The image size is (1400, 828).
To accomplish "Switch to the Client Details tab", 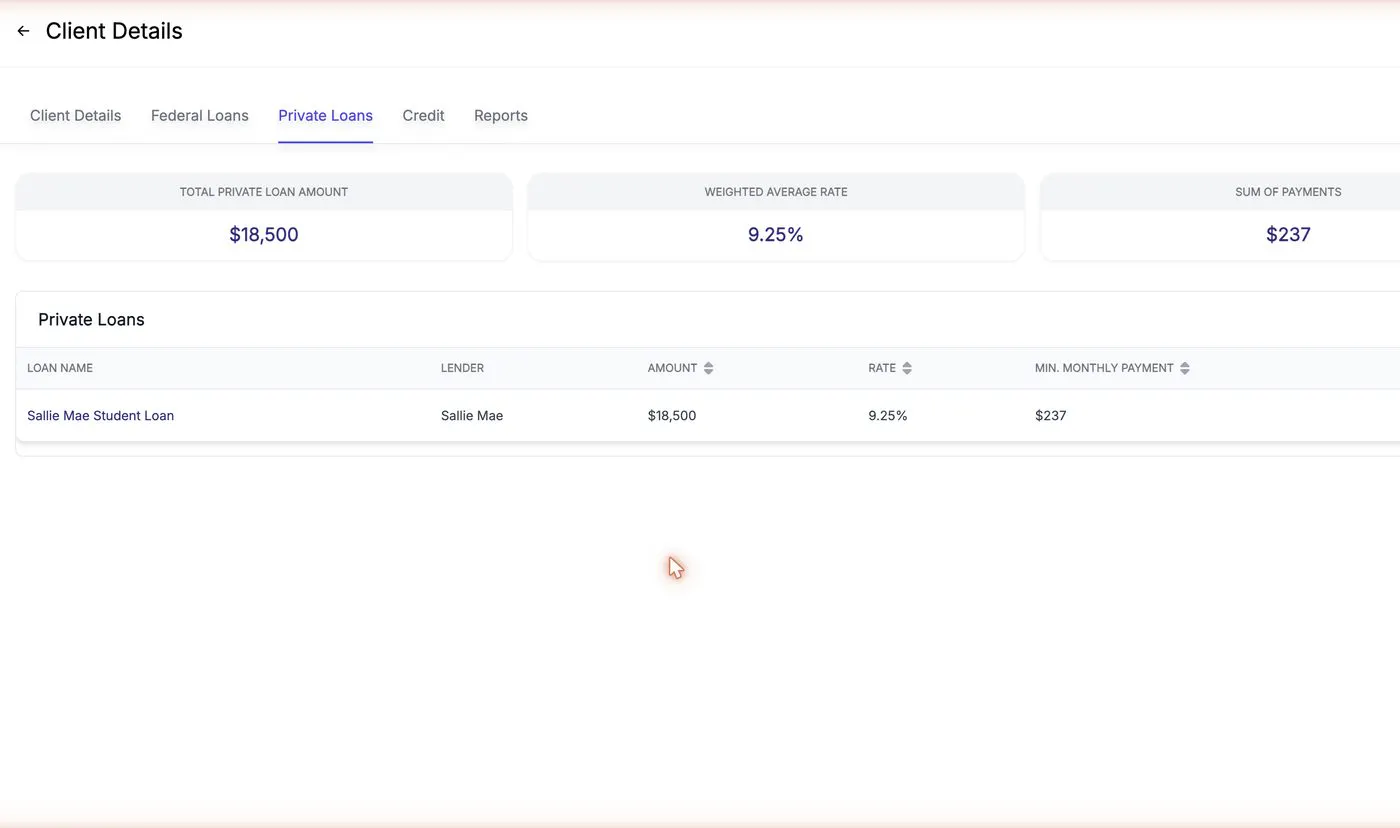I will (75, 115).
